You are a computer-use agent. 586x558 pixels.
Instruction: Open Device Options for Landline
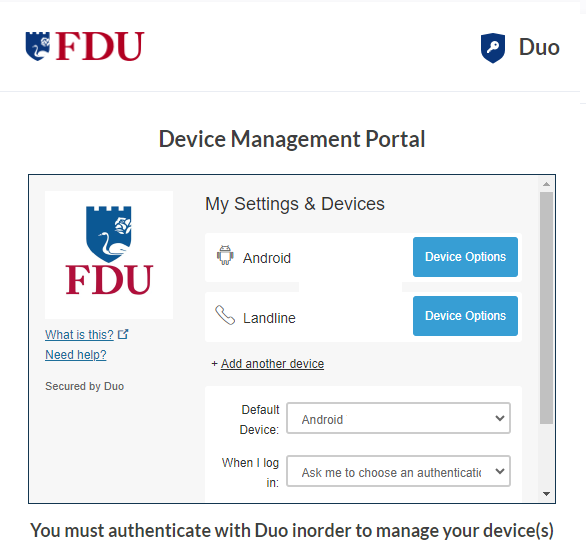point(465,316)
